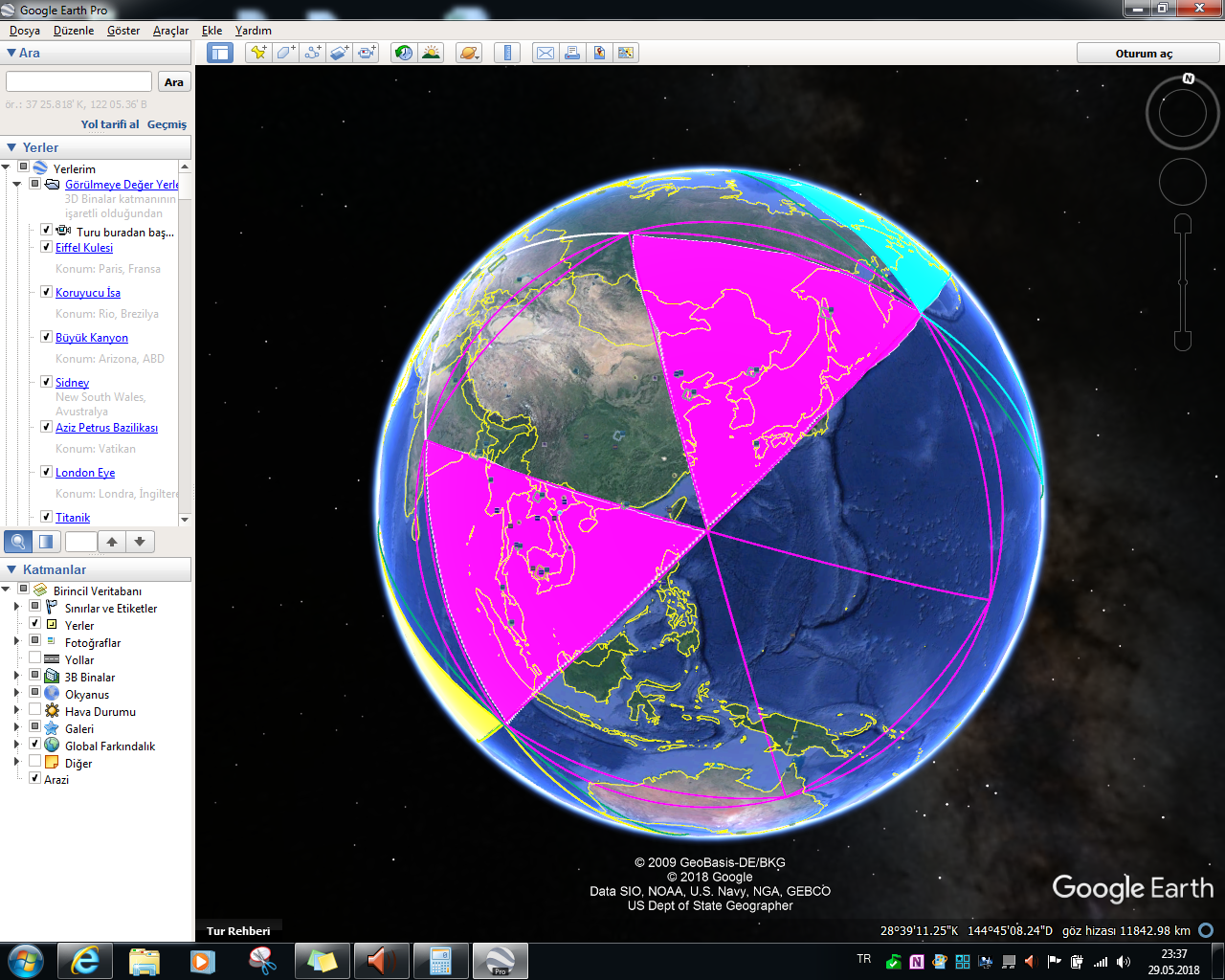Image resolution: width=1225 pixels, height=980 pixels.
Task: Click the red speaker icon in the system tray
Action: [x=1031, y=962]
